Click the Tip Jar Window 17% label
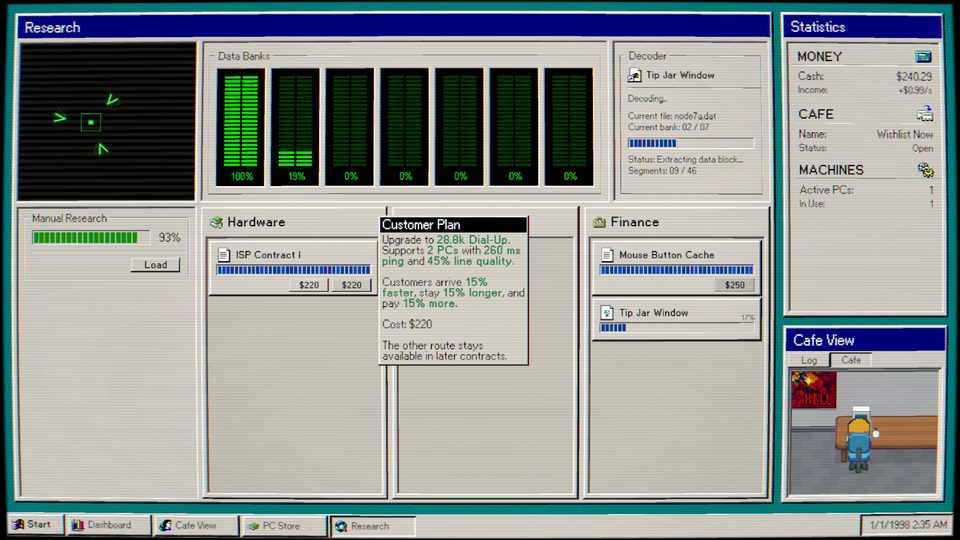Screen dimensions: 960x540 coord(748,317)
